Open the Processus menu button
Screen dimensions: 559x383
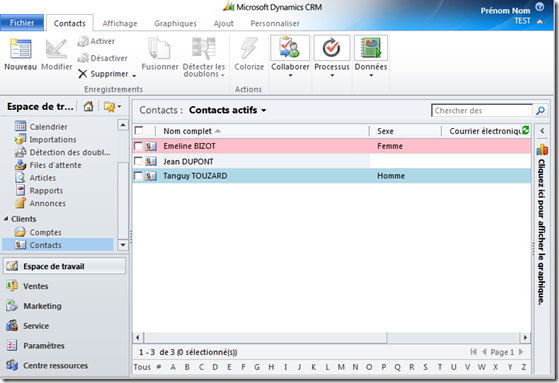(x=332, y=56)
